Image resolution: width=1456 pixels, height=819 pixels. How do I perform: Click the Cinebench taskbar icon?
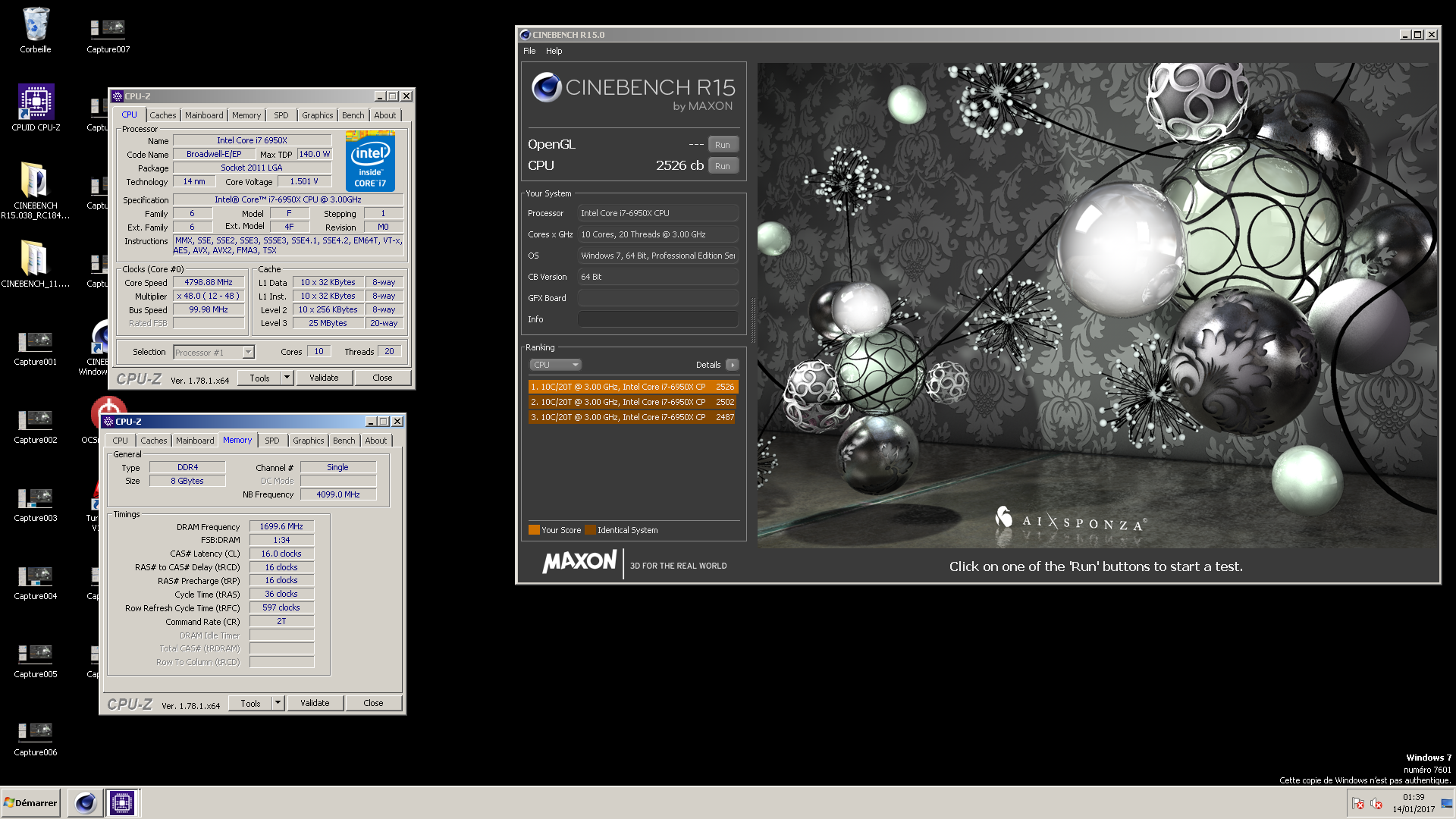[85, 802]
